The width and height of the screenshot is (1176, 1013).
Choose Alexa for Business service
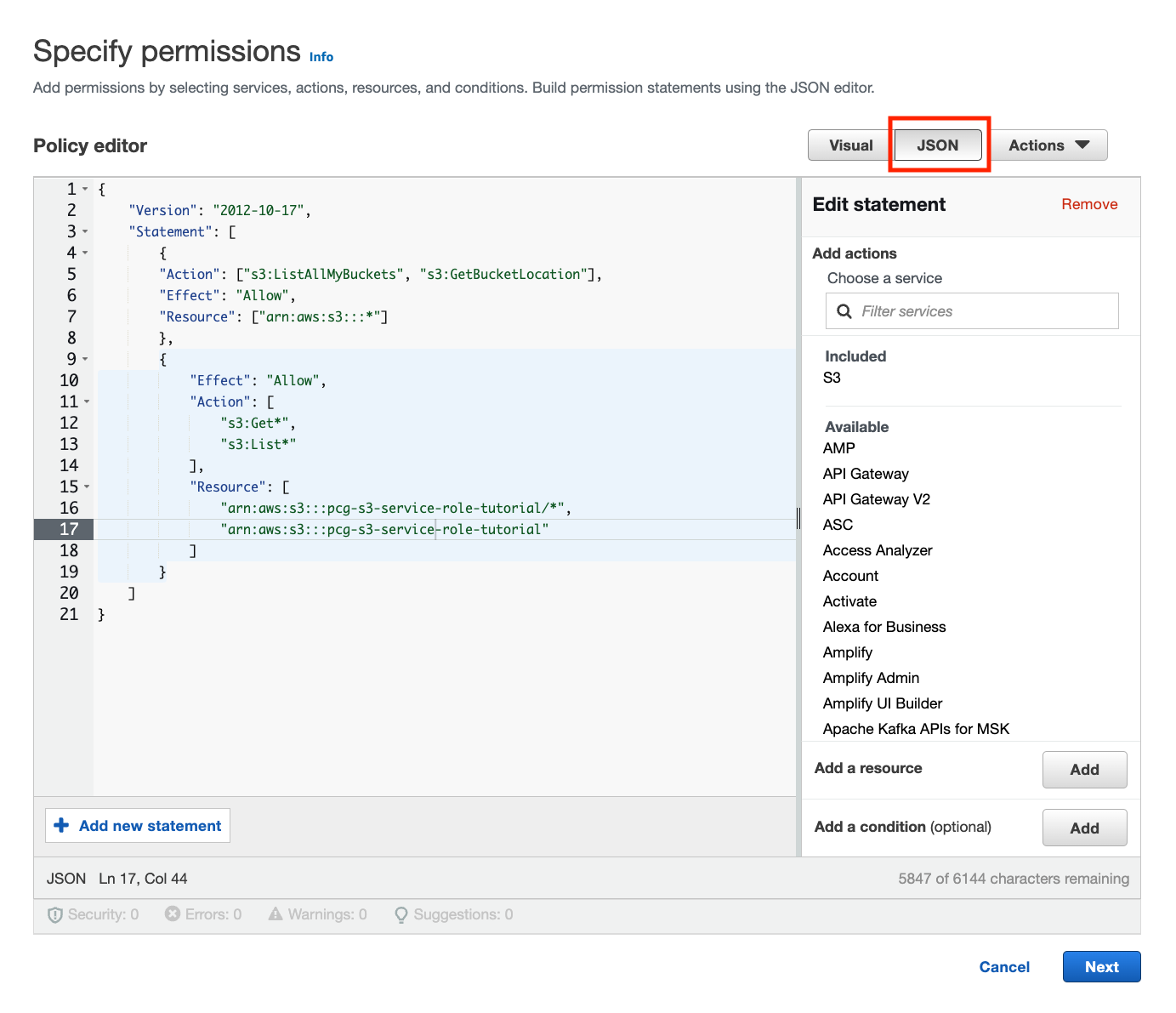coord(884,627)
